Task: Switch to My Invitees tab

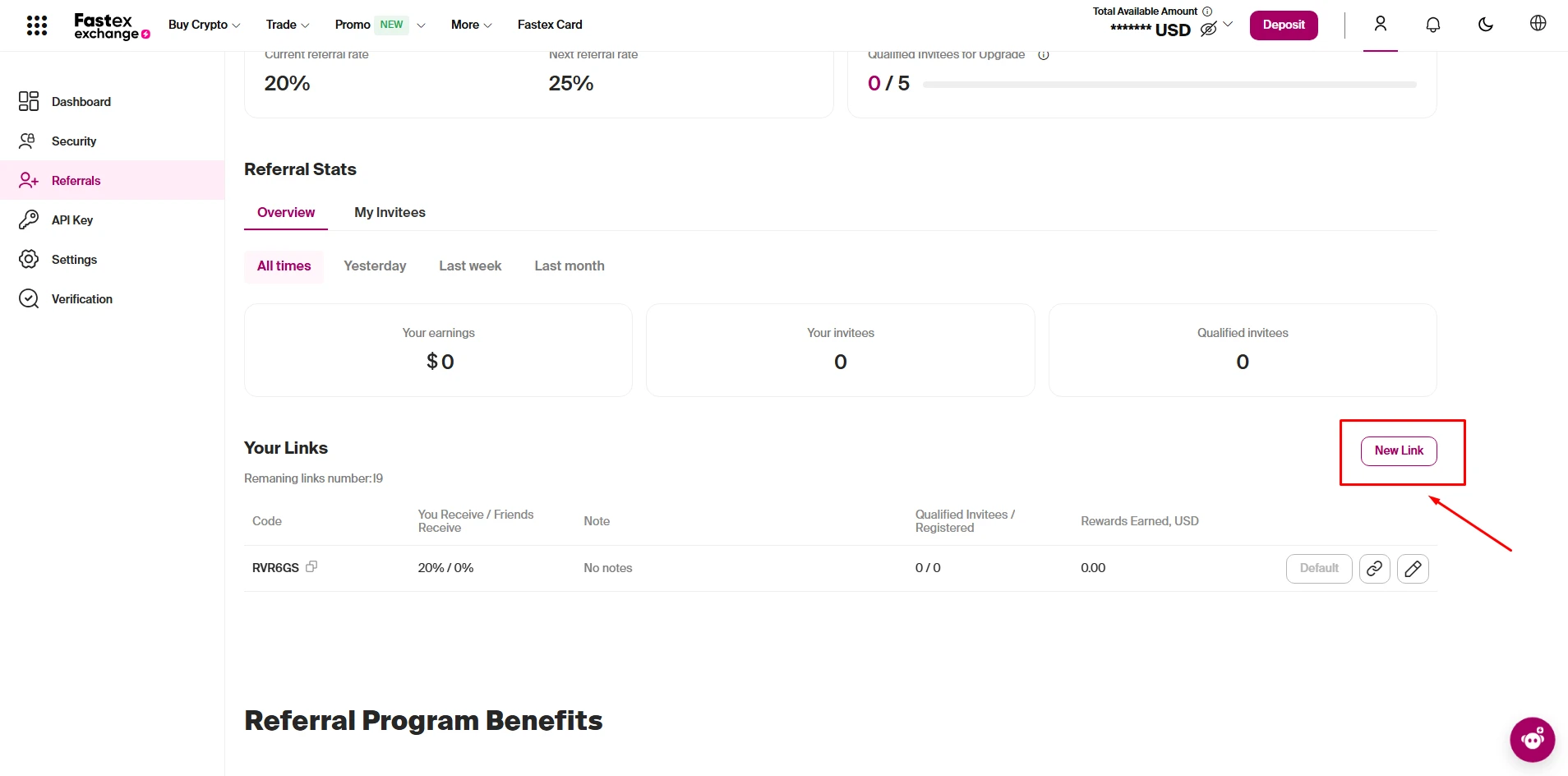Action: coord(390,213)
